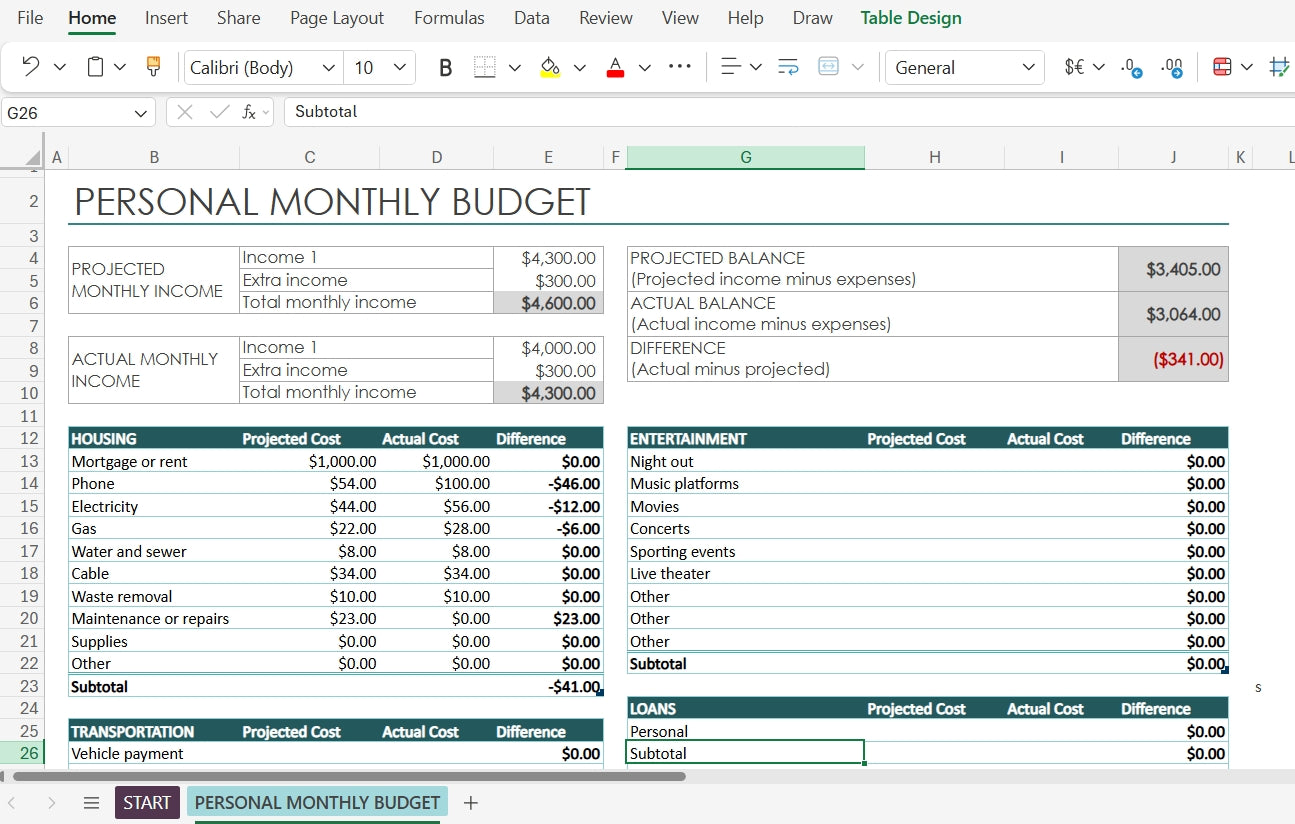The width and height of the screenshot is (1295, 824).
Task: Select the Format Painter brush
Action: coord(153,67)
